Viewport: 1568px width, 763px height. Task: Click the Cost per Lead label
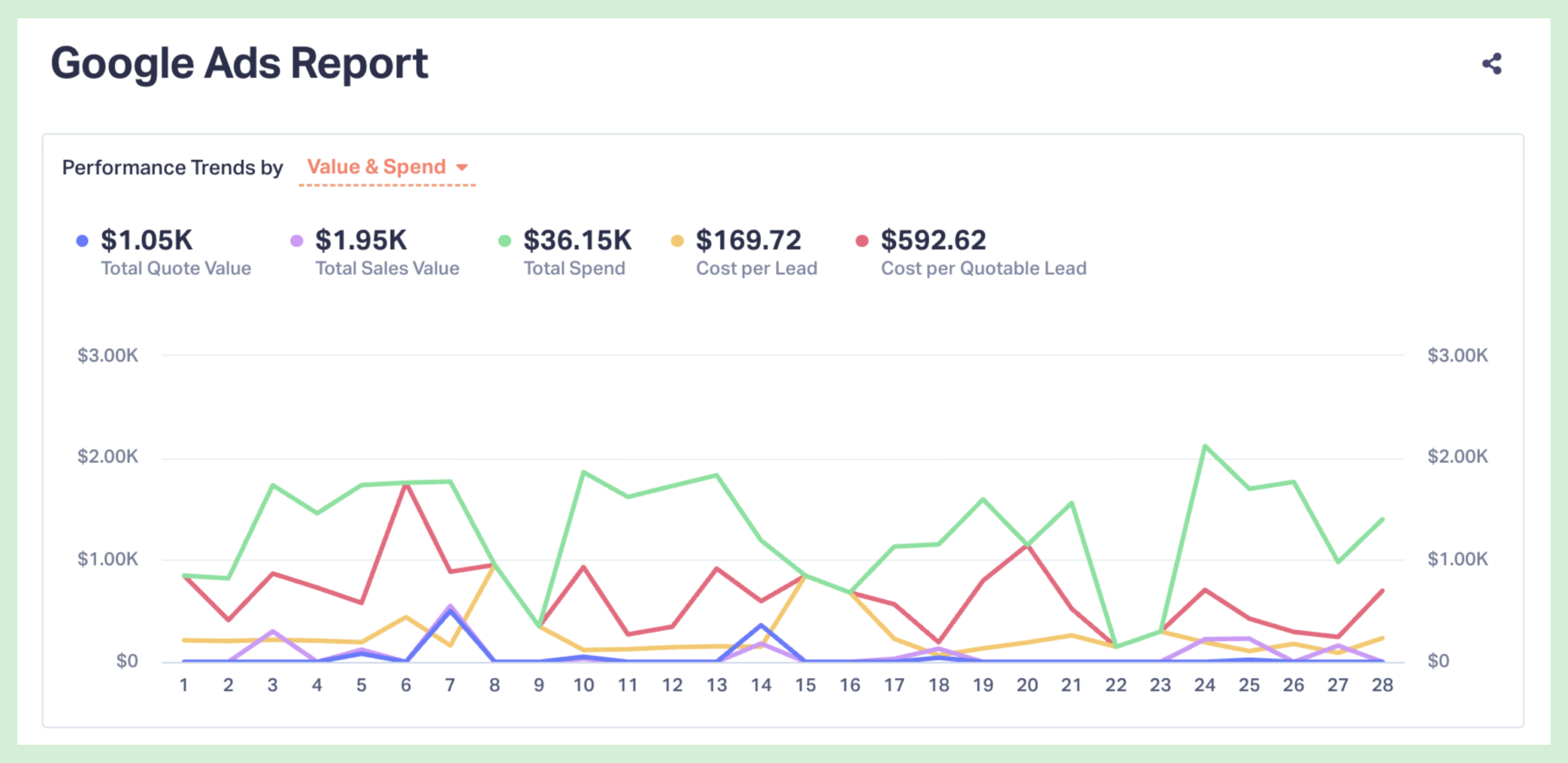click(x=756, y=268)
